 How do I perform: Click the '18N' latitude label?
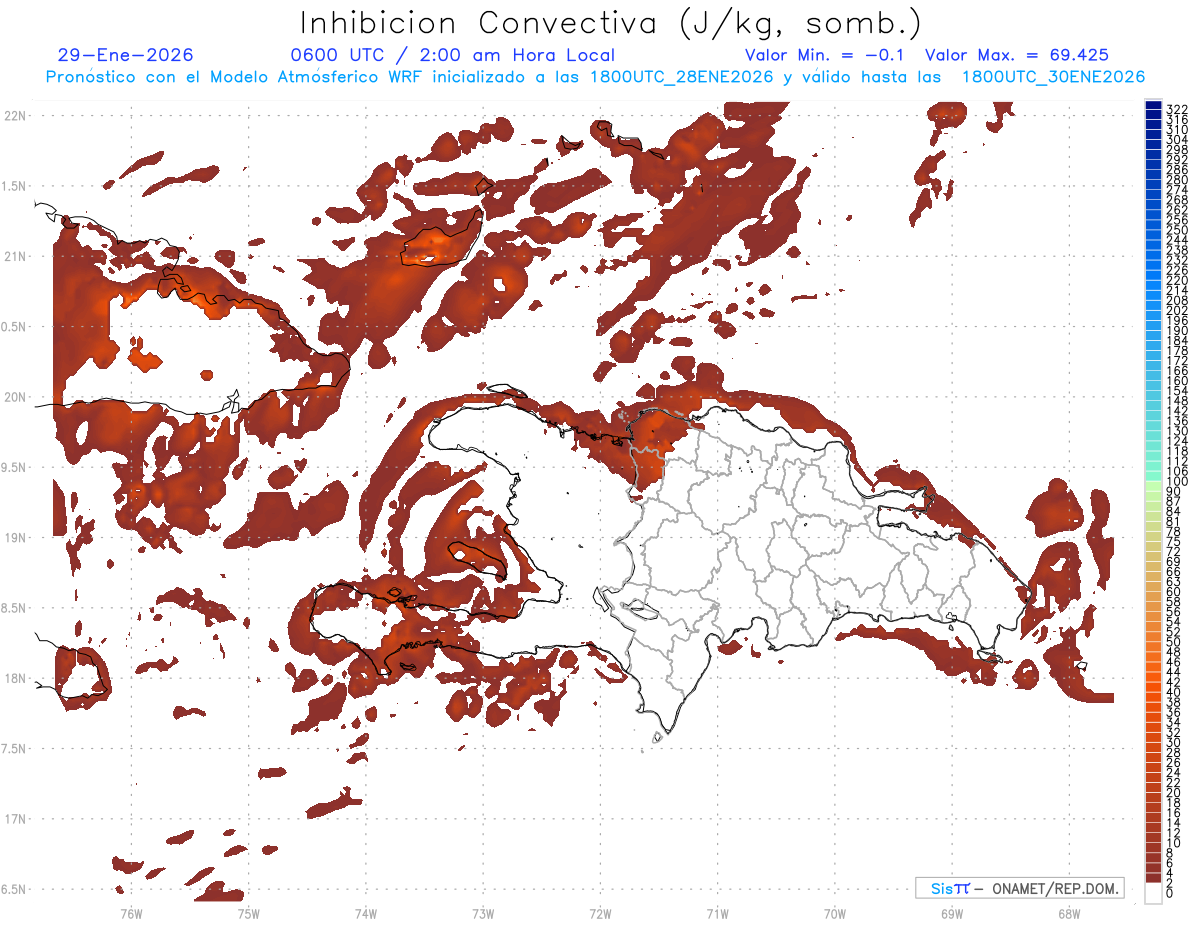(x=14, y=678)
